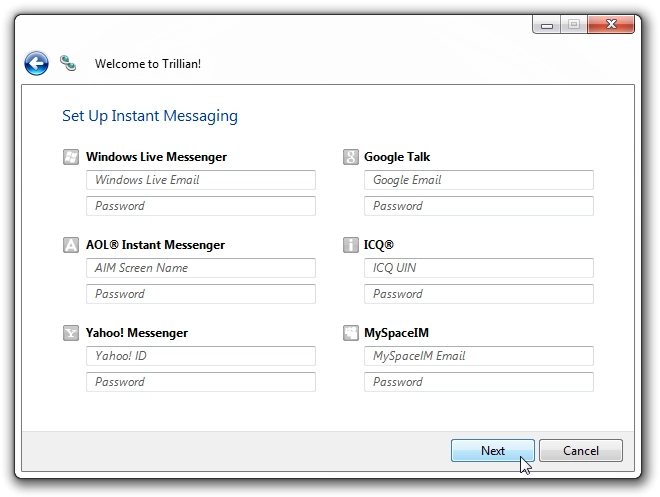The width and height of the screenshot is (660, 497).
Task: Focus the Yahoo! Messenger Password field
Action: pos(201,382)
